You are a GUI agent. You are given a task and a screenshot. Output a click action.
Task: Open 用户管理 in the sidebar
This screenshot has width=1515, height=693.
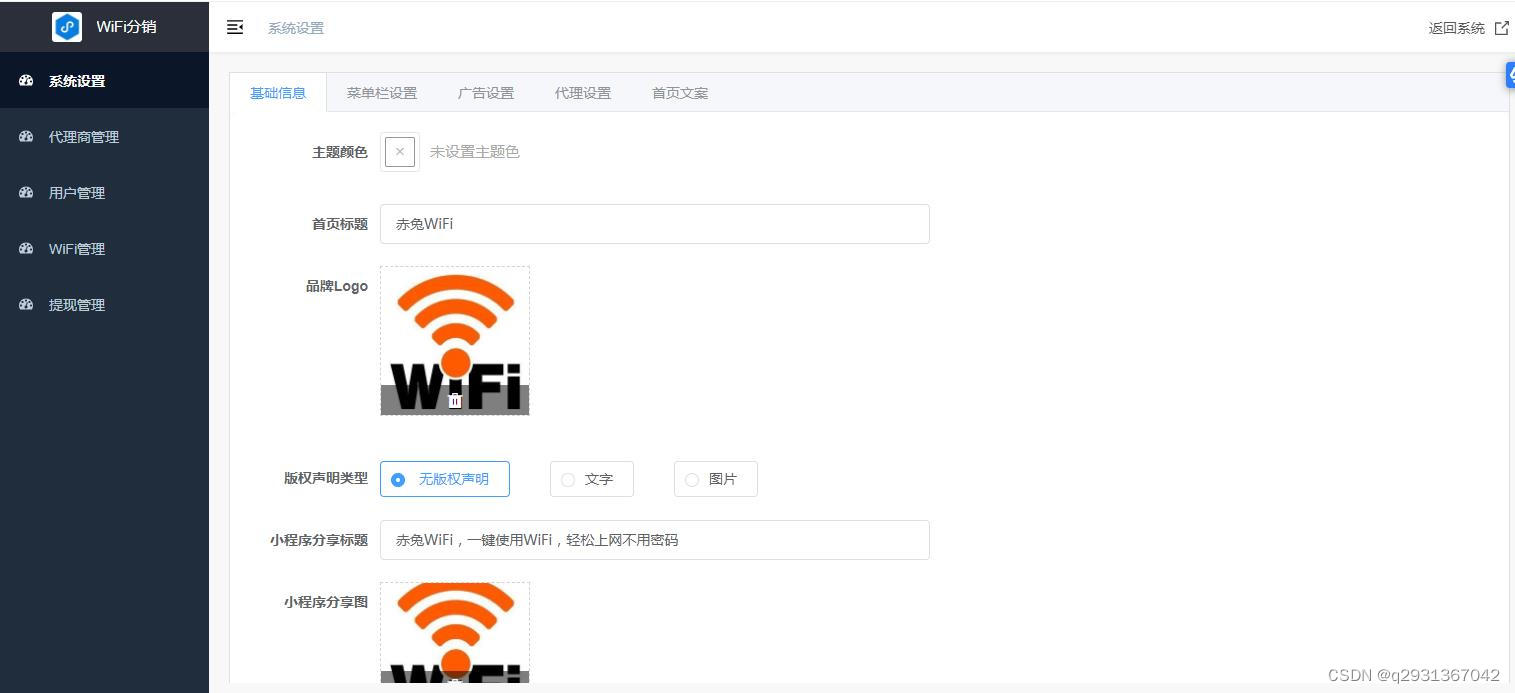point(104,193)
